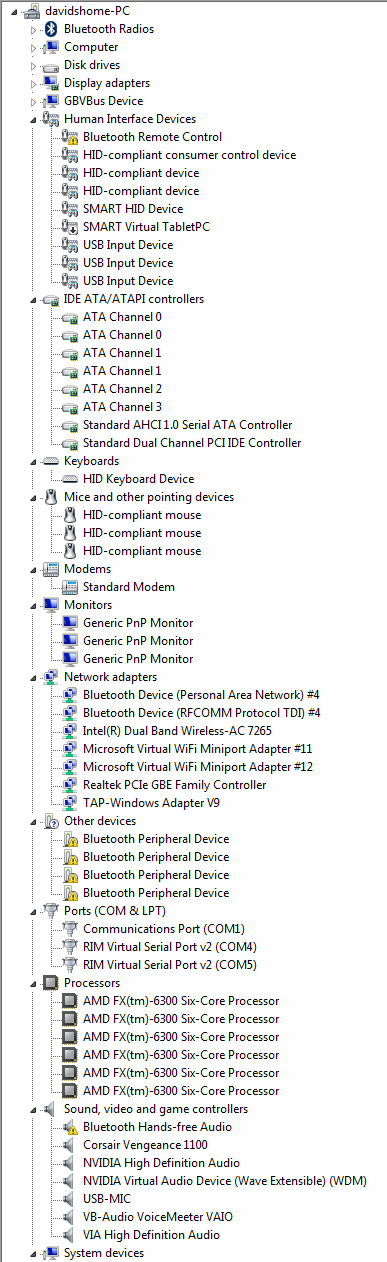Click the Computer category icon
387x1262 pixels.
[x=51, y=47]
